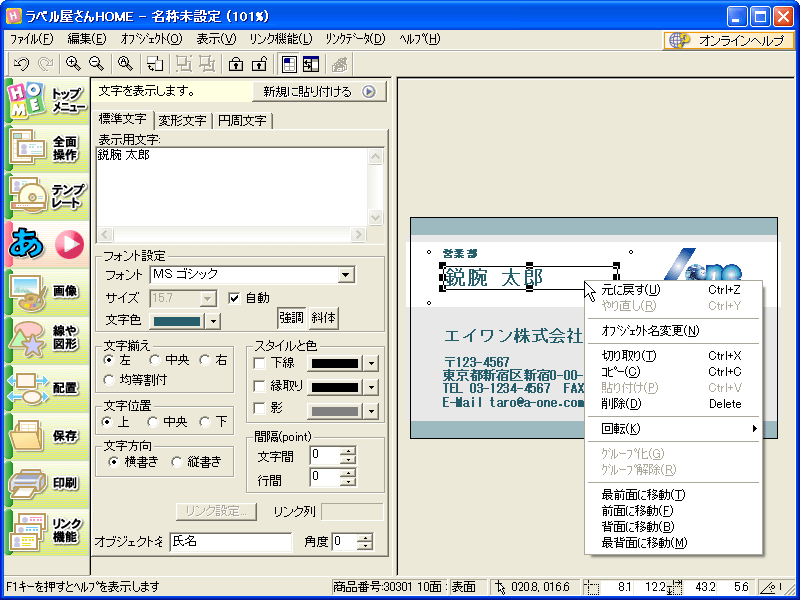Select the あ text tool sidebar item

click(47, 244)
